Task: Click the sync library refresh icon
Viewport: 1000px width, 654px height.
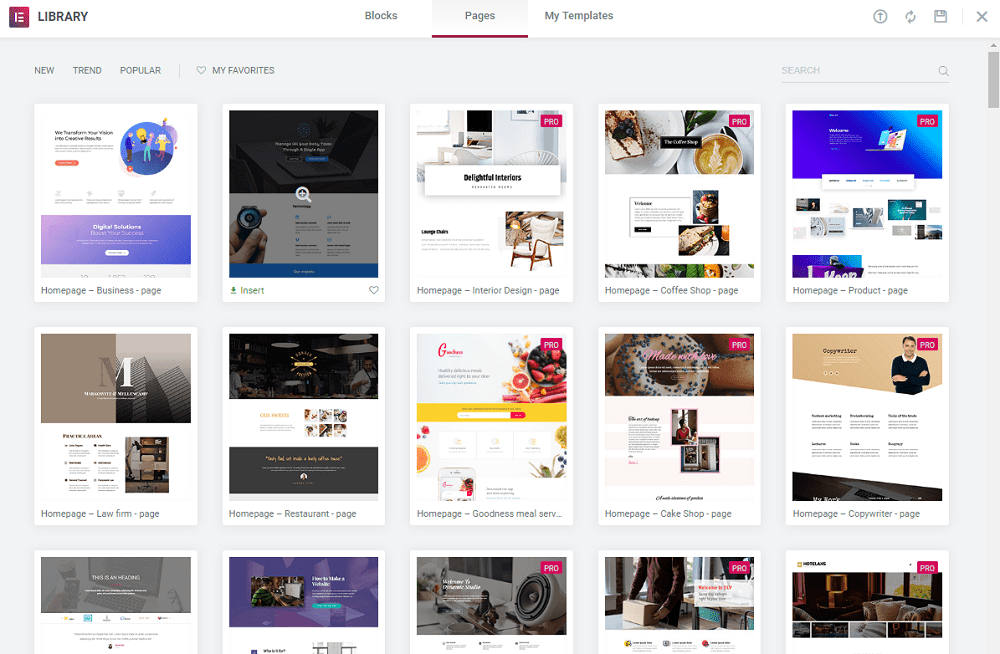Action: (910, 17)
